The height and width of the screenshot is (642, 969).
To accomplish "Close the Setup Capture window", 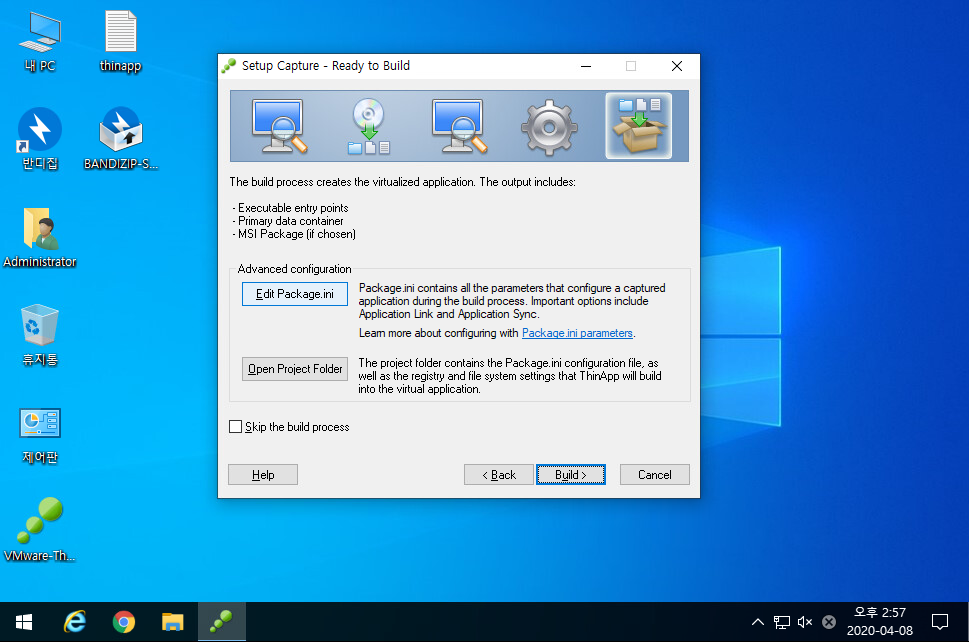I will point(677,66).
